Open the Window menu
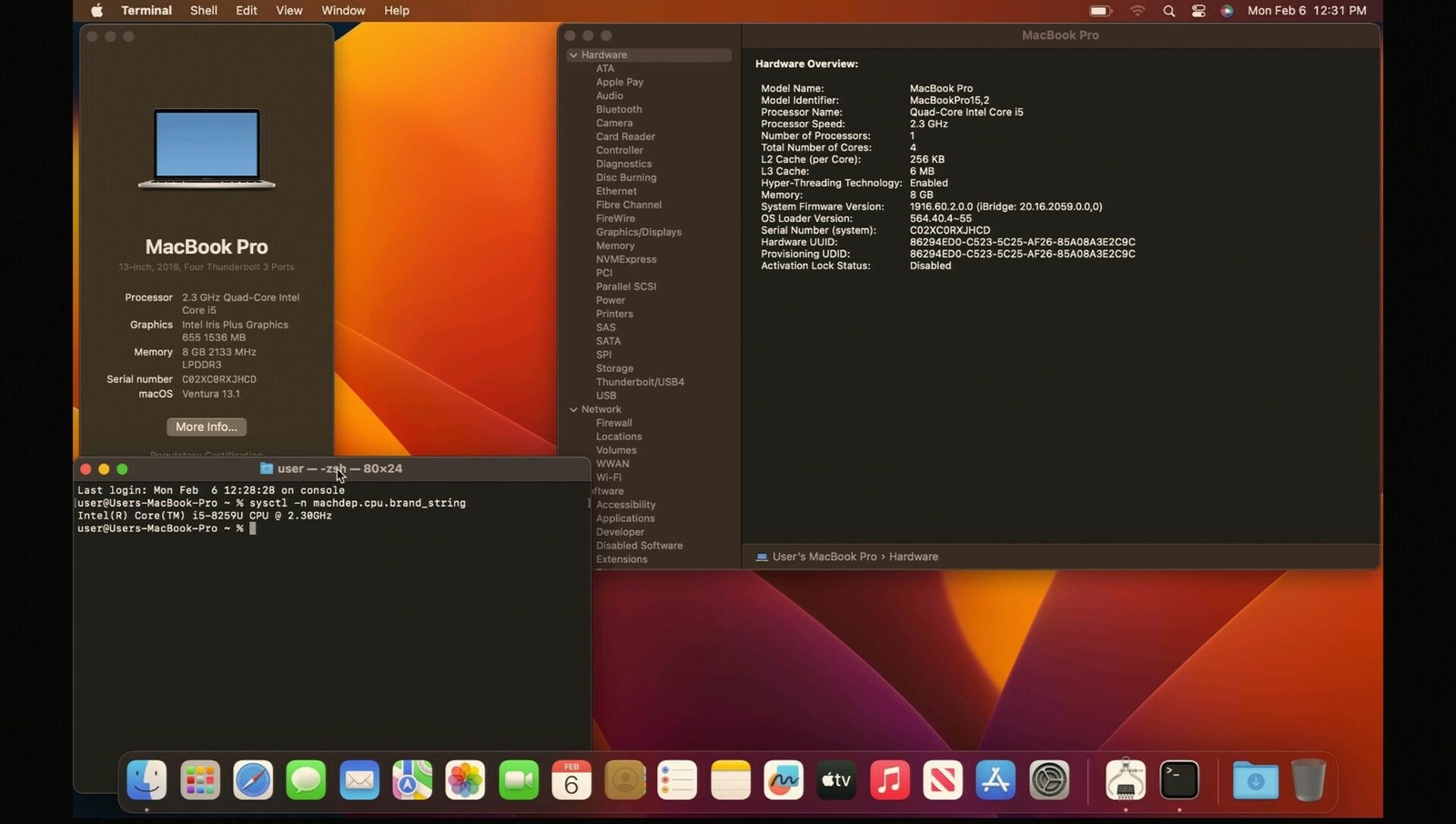This screenshot has width=1456, height=824. click(x=343, y=11)
